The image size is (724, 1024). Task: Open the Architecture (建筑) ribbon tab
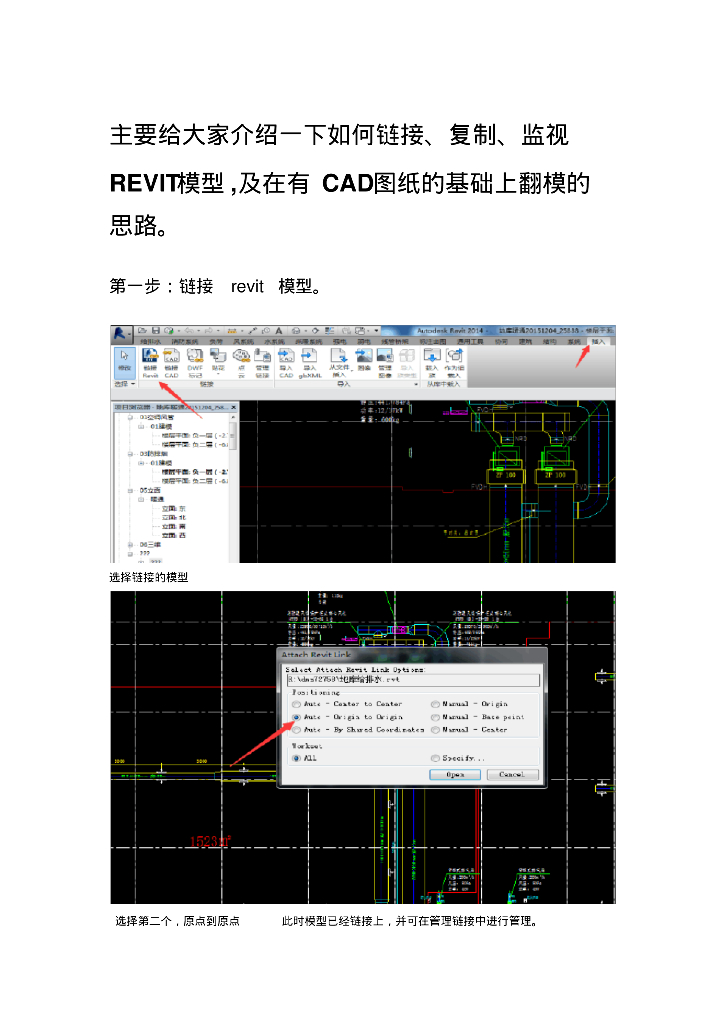[x=526, y=342]
